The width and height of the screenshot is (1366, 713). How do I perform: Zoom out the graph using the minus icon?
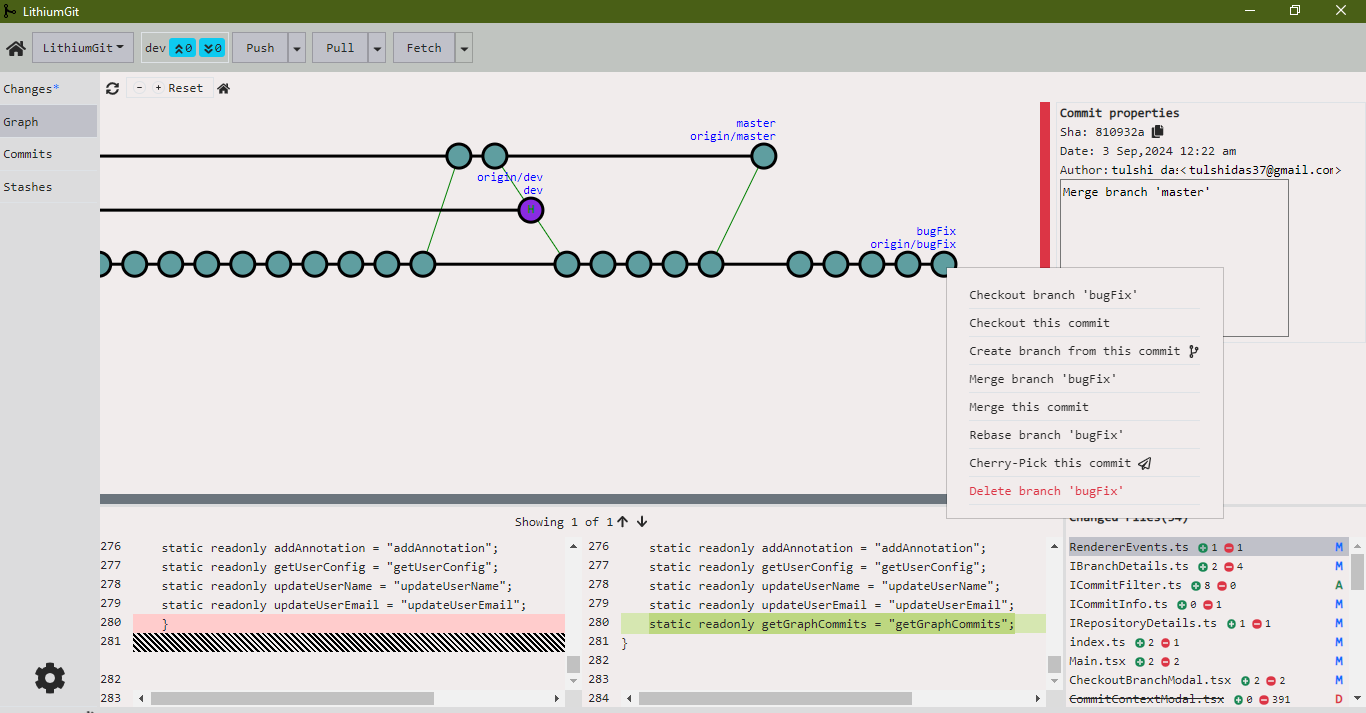[139, 88]
